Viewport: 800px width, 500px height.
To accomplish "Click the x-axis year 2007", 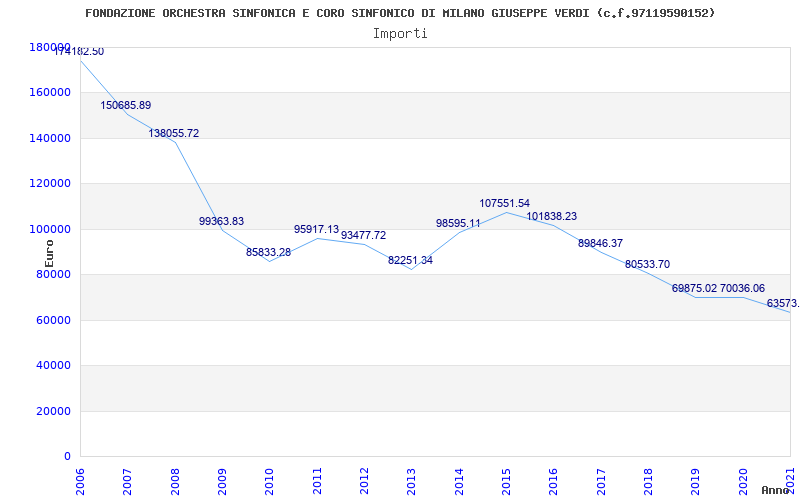I will coord(128,481).
